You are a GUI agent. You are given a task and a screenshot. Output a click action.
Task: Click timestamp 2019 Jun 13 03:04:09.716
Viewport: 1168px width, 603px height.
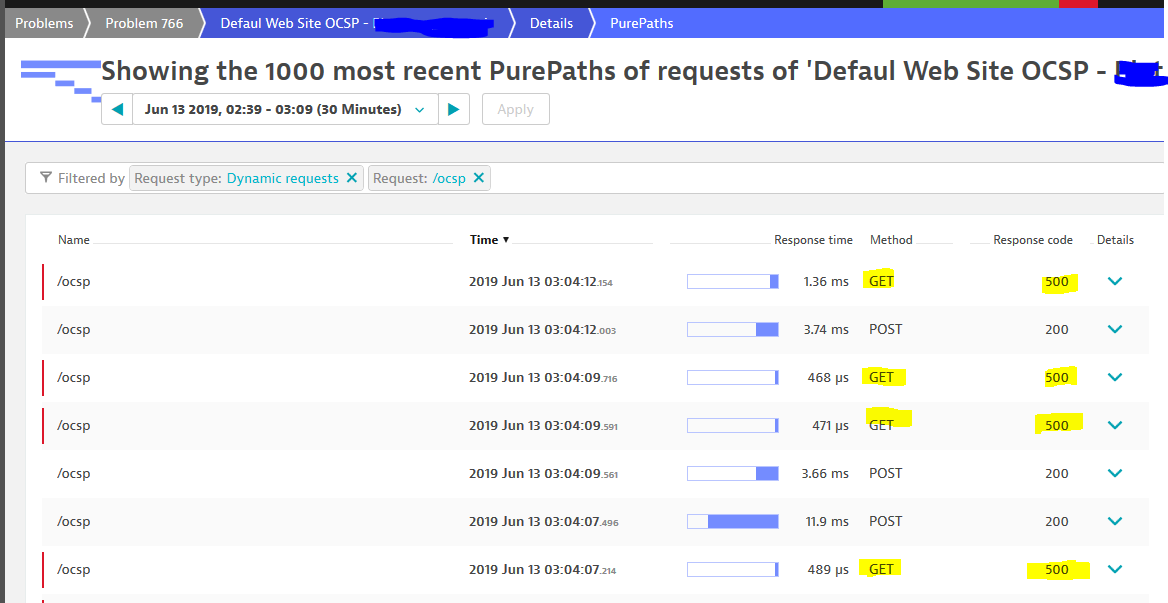pyautogui.click(x=543, y=377)
